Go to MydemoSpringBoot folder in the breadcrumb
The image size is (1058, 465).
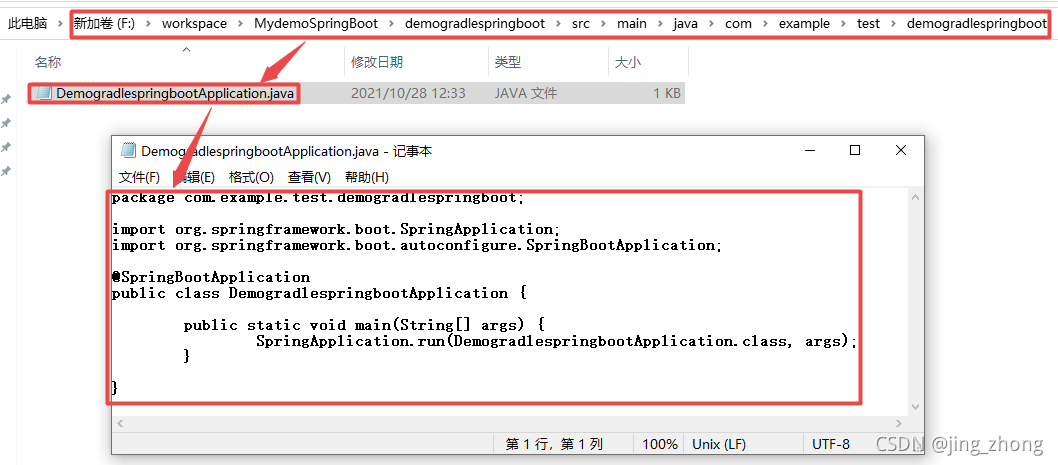coord(315,24)
